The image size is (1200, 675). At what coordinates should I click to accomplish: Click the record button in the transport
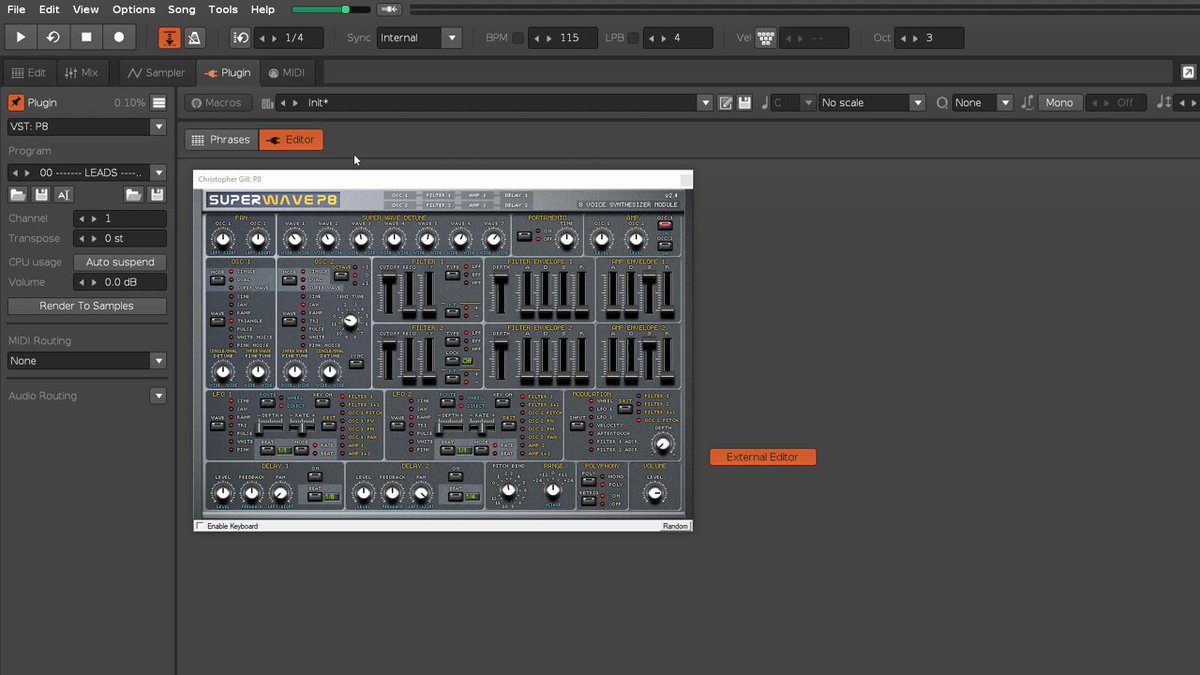click(x=119, y=37)
